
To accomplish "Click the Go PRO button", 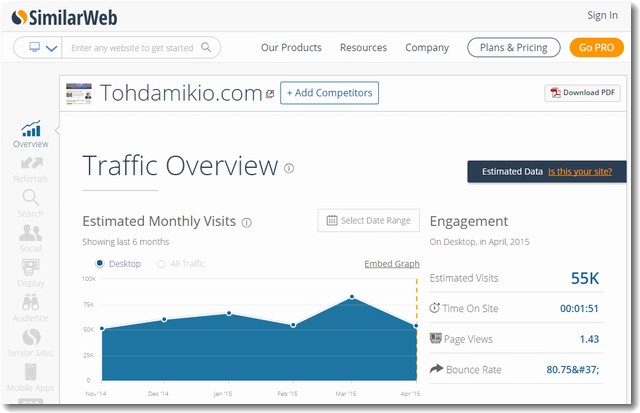I will (596, 47).
